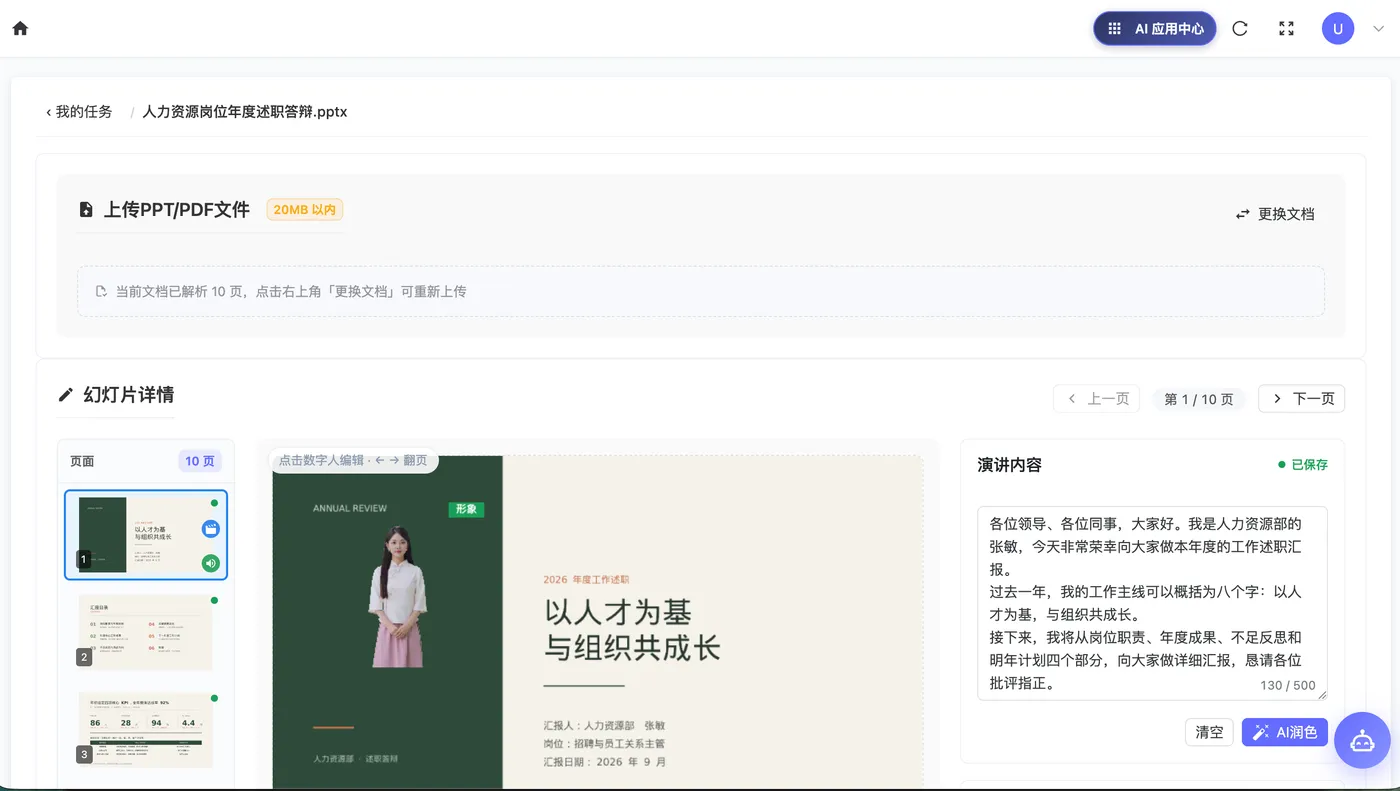Click the green 形象 tag on the slide
Viewport: 1400px width, 791px height.
coord(466,509)
